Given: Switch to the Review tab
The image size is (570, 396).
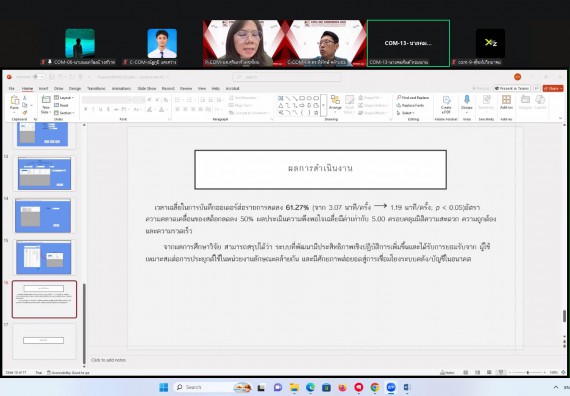Looking at the screenshot, I should (x=186, y=88).
